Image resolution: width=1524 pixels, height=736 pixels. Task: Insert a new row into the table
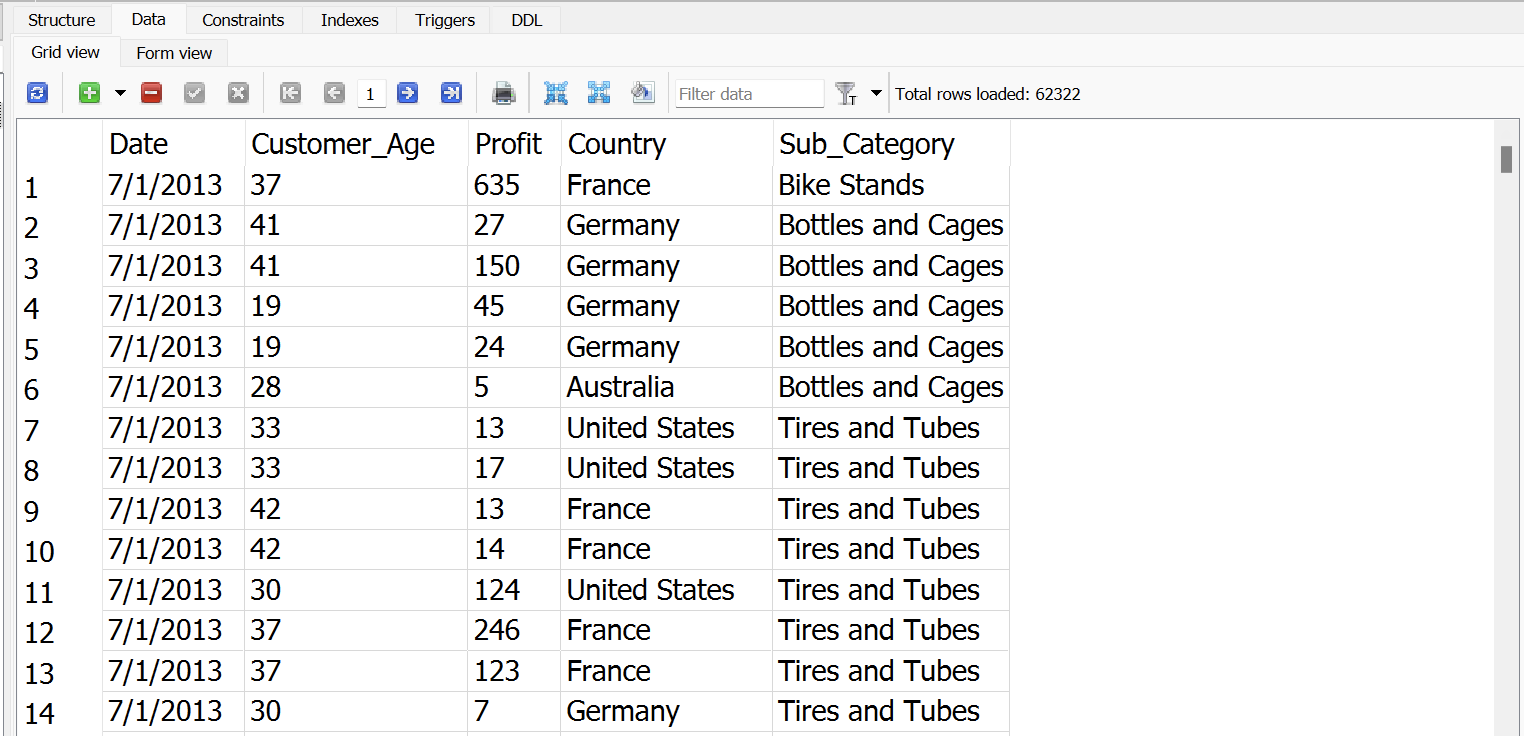coord(89,92)
